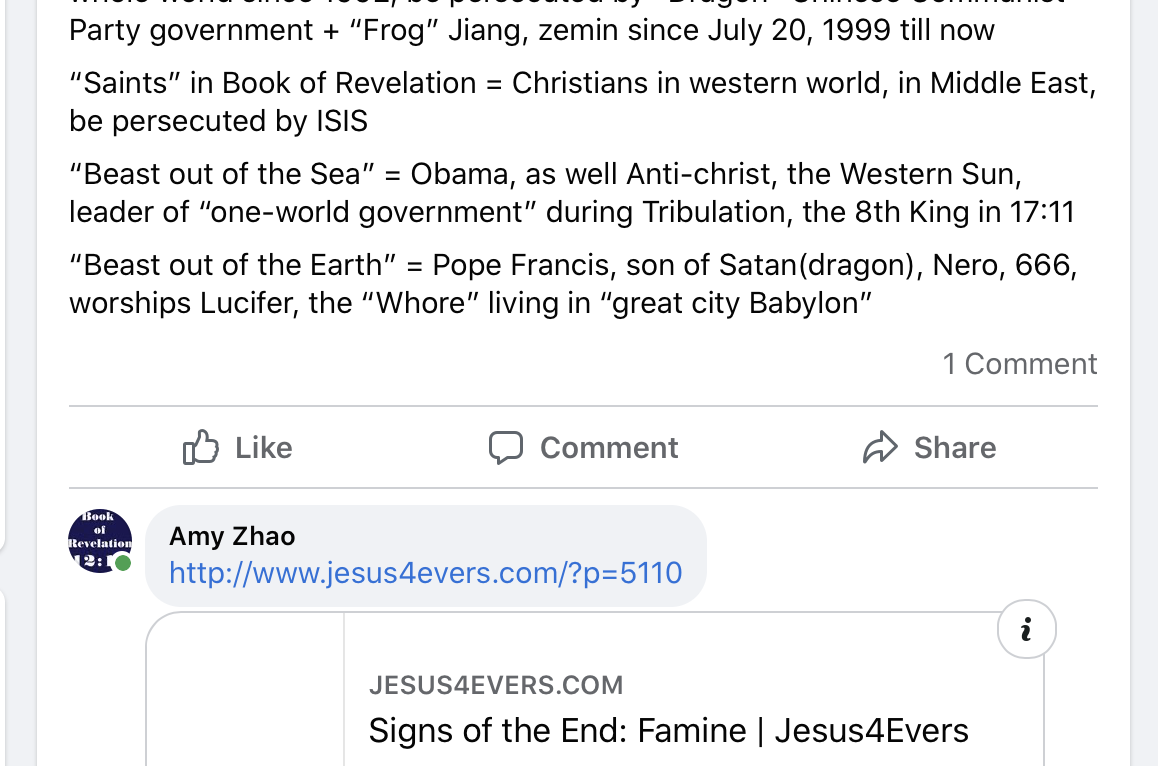This screenshot has width=1158, height=766.
Task: Follow the jesus4evers.com/?p=5110 URL
Action: click(x=425, y=573)
